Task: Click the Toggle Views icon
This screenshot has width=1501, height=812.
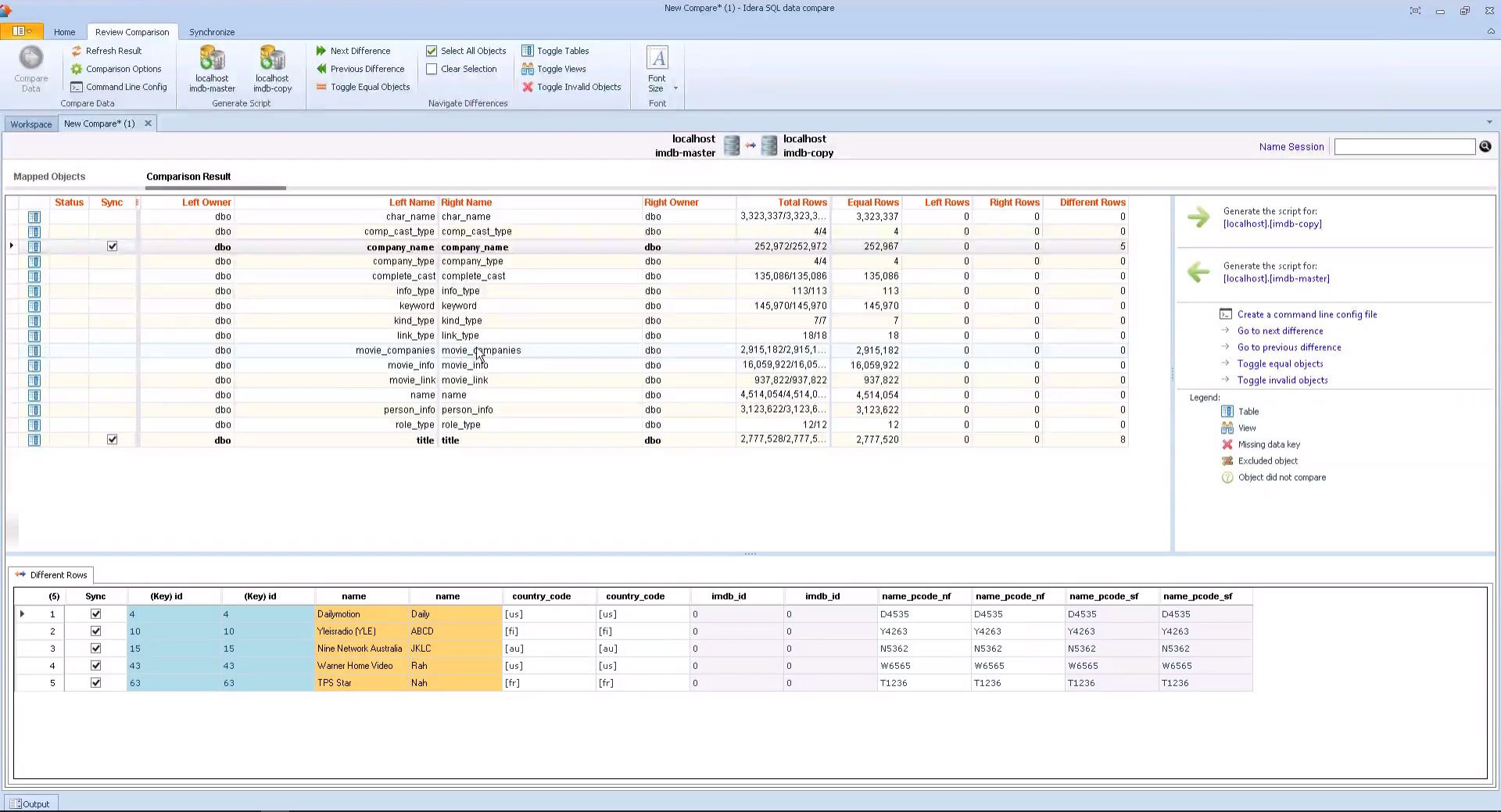Action: pyautogui.click(x=528, y=69)
